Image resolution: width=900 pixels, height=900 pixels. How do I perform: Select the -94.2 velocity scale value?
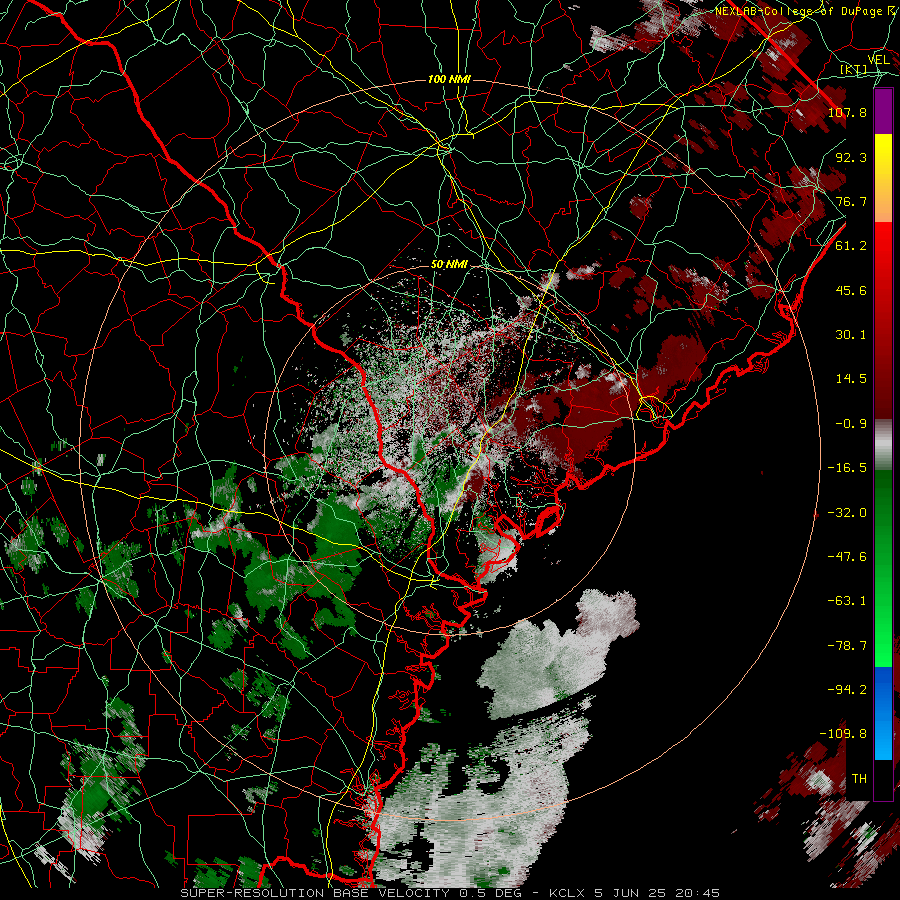847,689
